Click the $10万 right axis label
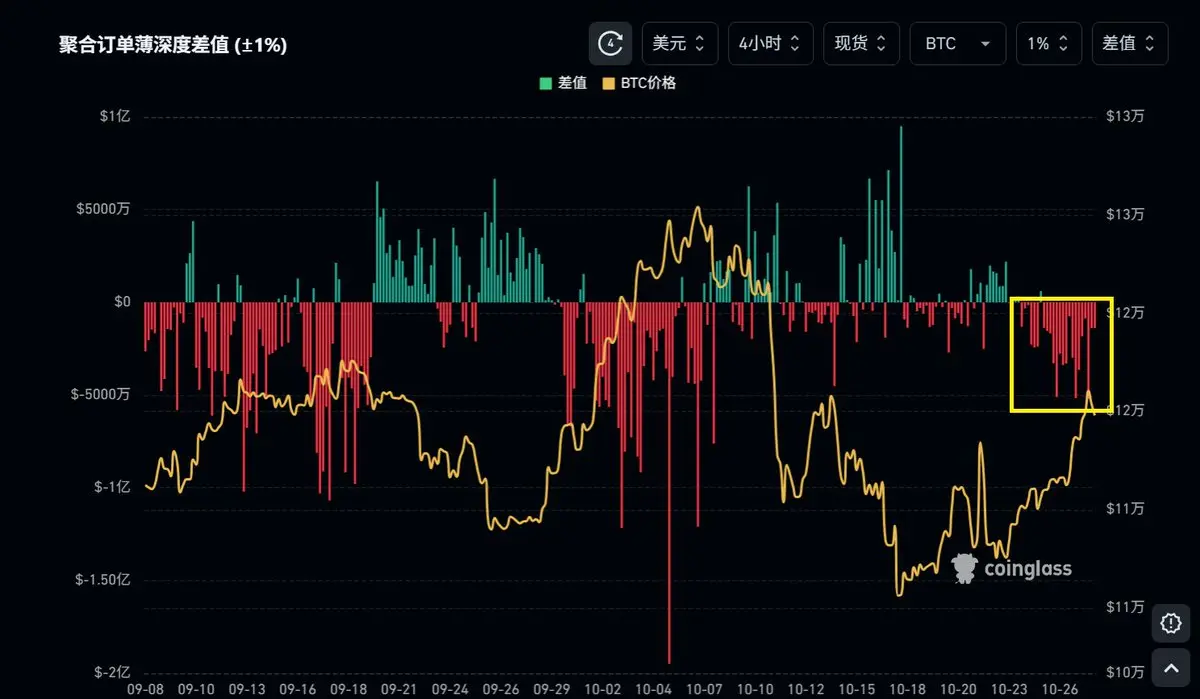The image size is (1200, 699). (1125, 673)
